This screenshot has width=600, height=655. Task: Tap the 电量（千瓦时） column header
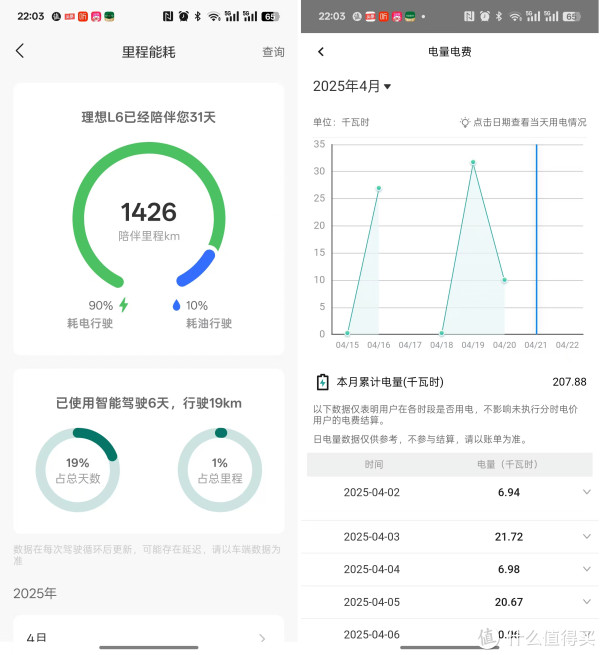[x=507, y=464]
